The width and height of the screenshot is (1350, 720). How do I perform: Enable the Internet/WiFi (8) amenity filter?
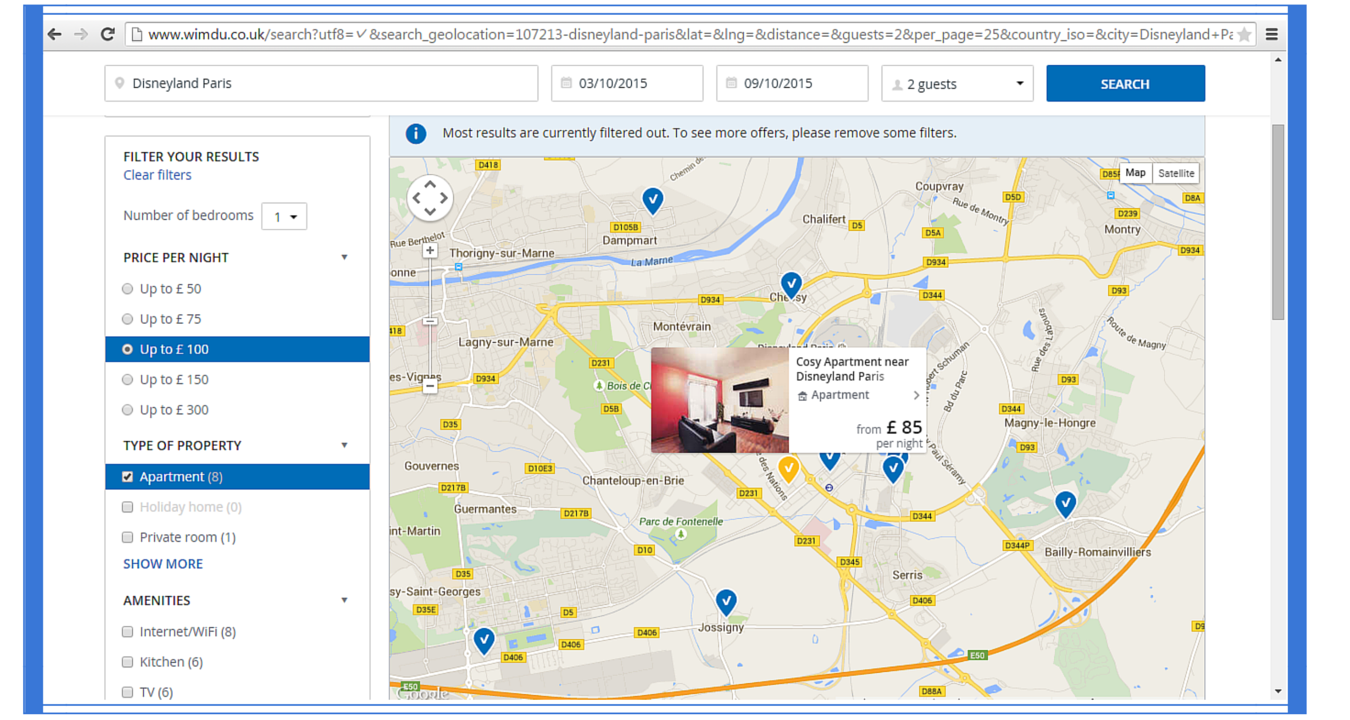127,632
